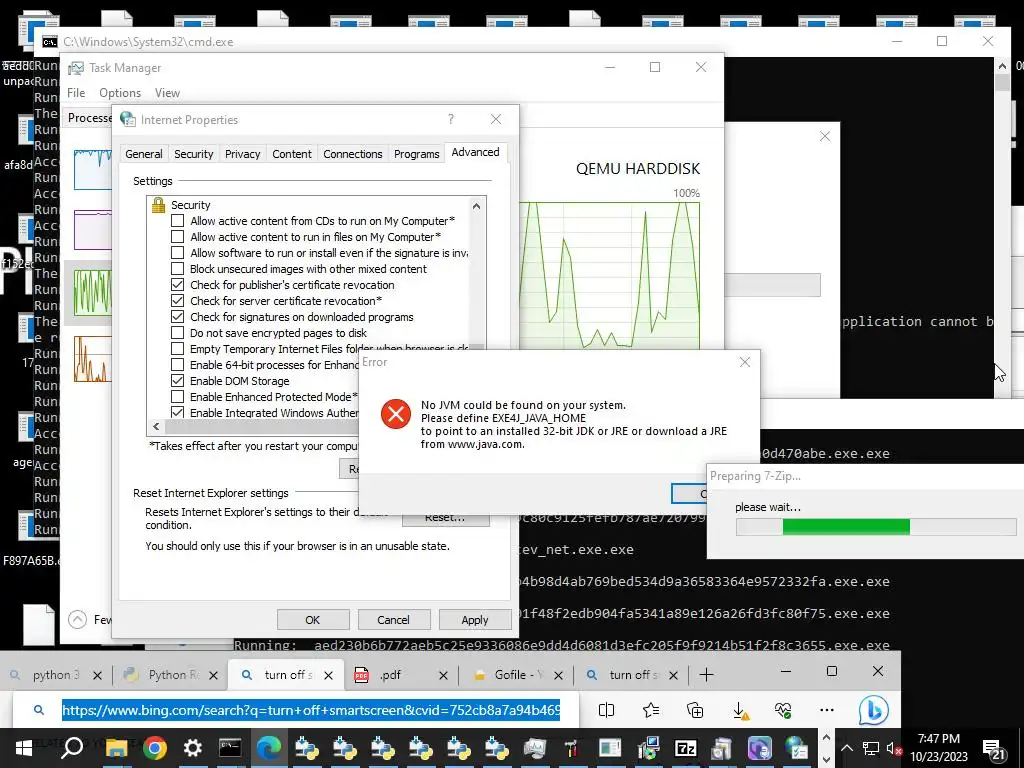
Task: Click taskbar overflow down arrow
Action: (x=826, y=760)
